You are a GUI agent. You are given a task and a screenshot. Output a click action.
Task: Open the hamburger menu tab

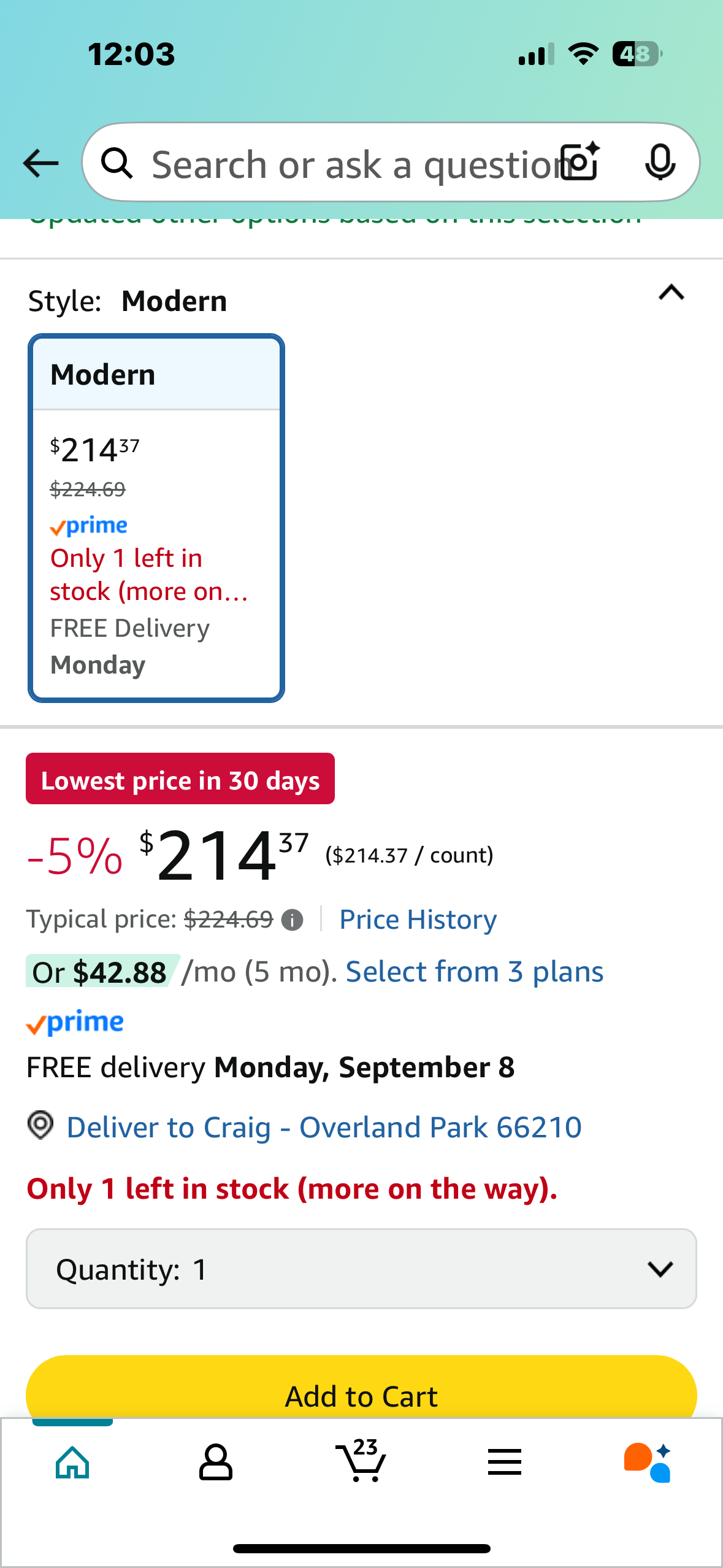pyautogui.click(x=505, y=1462)
